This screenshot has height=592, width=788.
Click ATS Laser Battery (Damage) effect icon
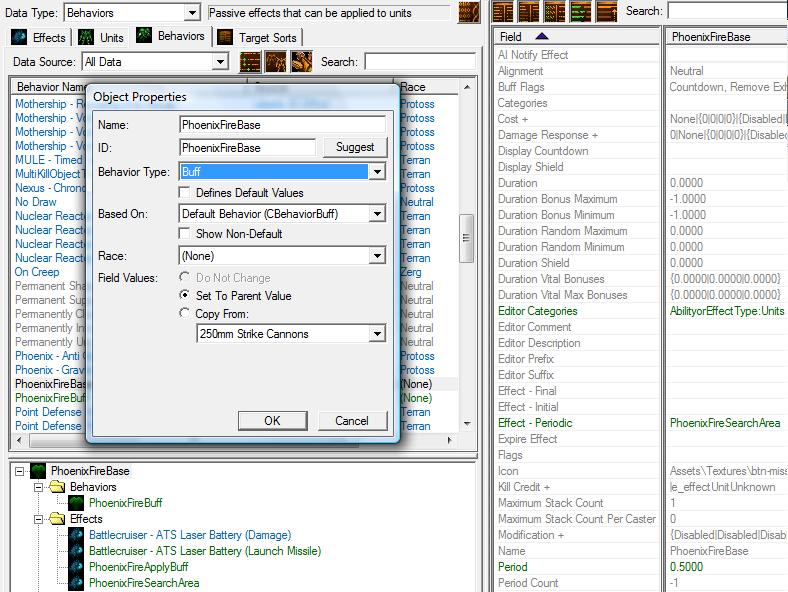tap(76, 535)
